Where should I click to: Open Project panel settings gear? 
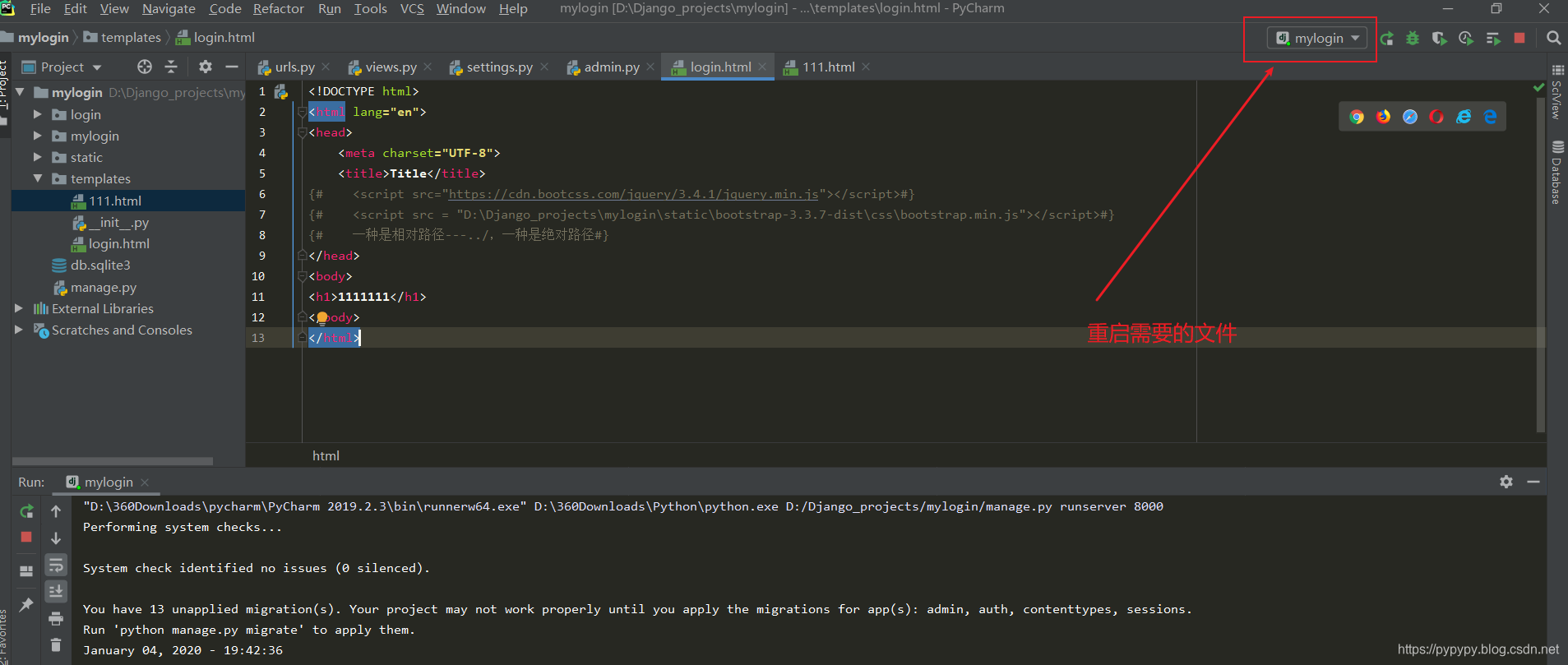coord(206,67)
